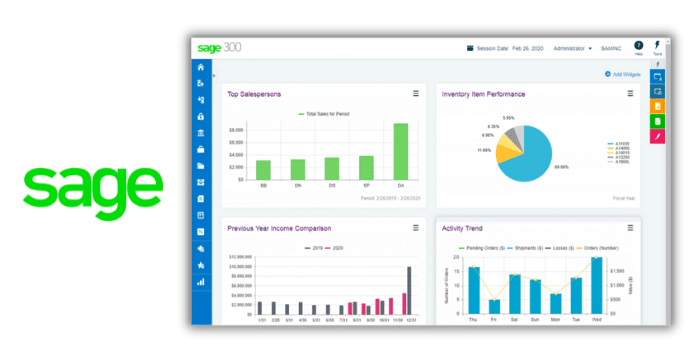Open the bank building sidebar icon
The image size is (700, 360).
click(201, 133)
